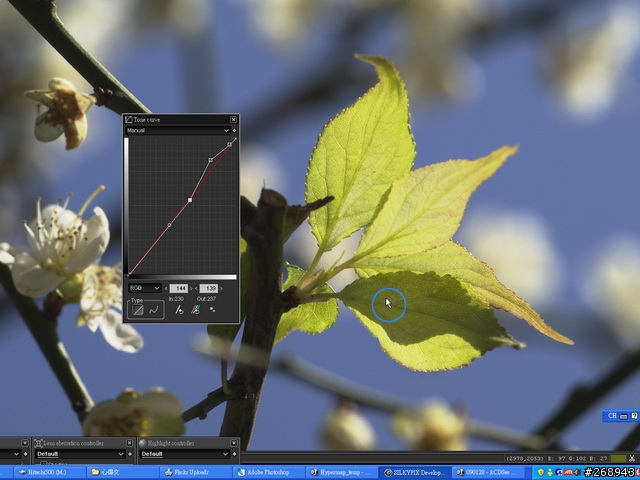Click the Lens aberration controller title icon
Image resolution: width=640 pixels, height=480 pixels.
(38, 443)
